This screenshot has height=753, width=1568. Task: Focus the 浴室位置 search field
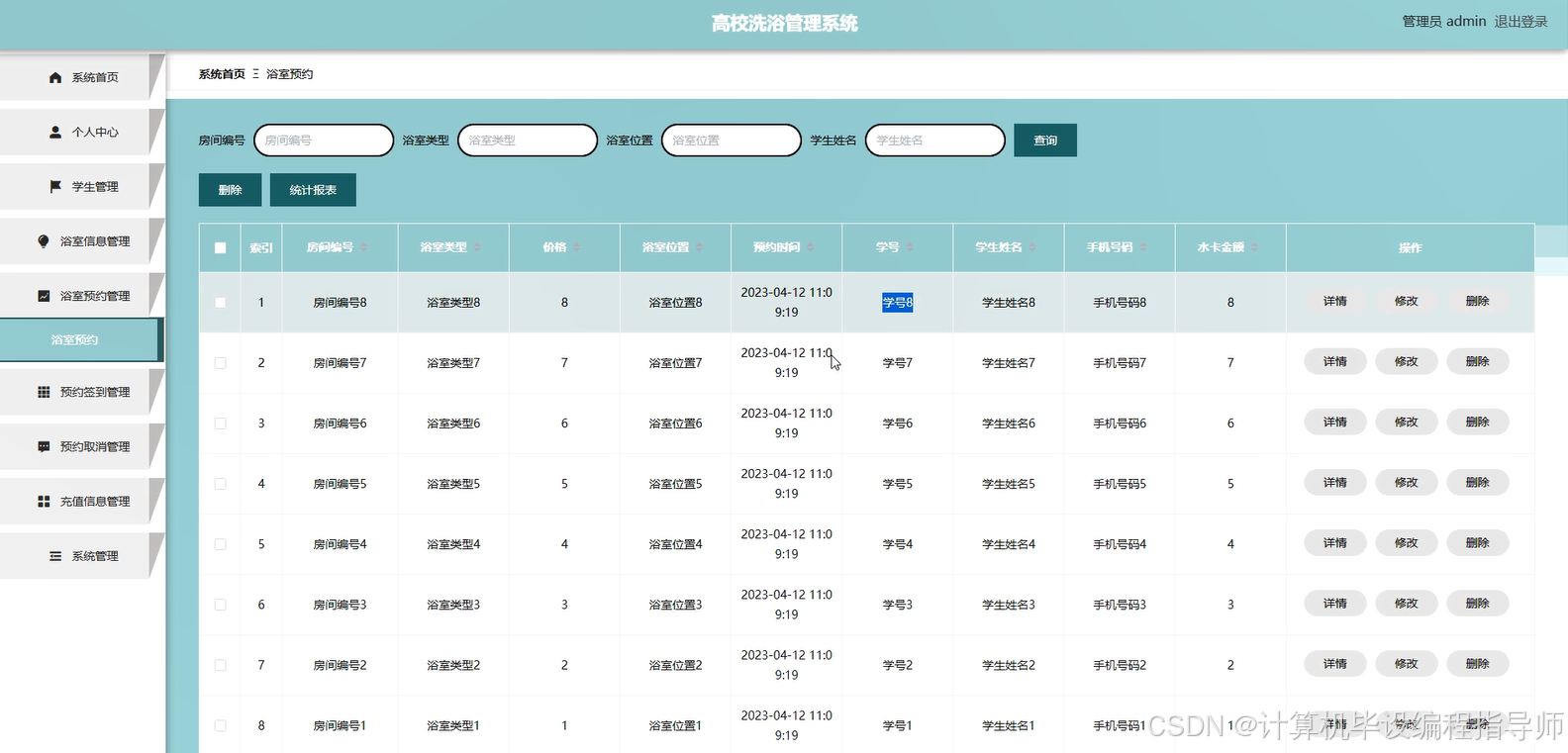[x=732, y=141]
